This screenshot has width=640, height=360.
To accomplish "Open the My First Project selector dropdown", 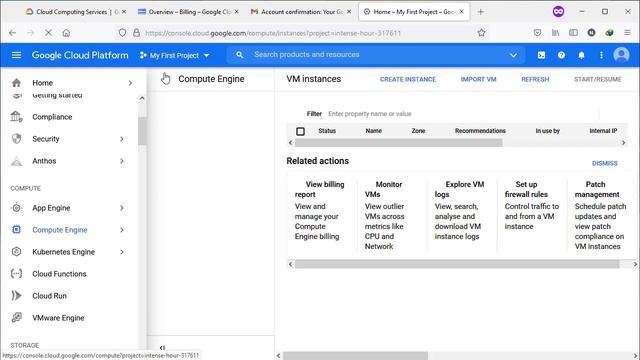I will 174,55.
